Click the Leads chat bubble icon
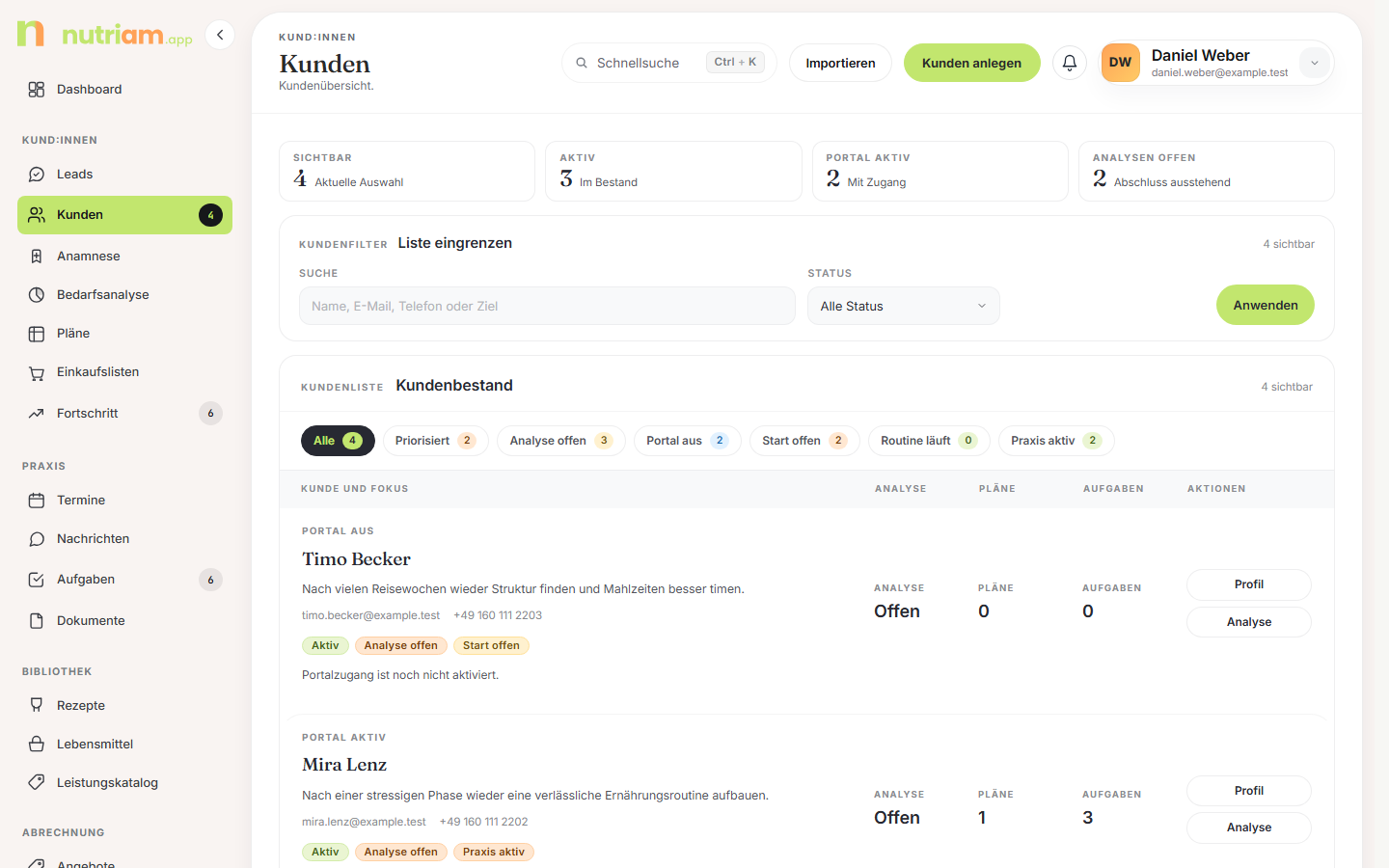This screenshot has height=868, width=1389. [37, 175]
